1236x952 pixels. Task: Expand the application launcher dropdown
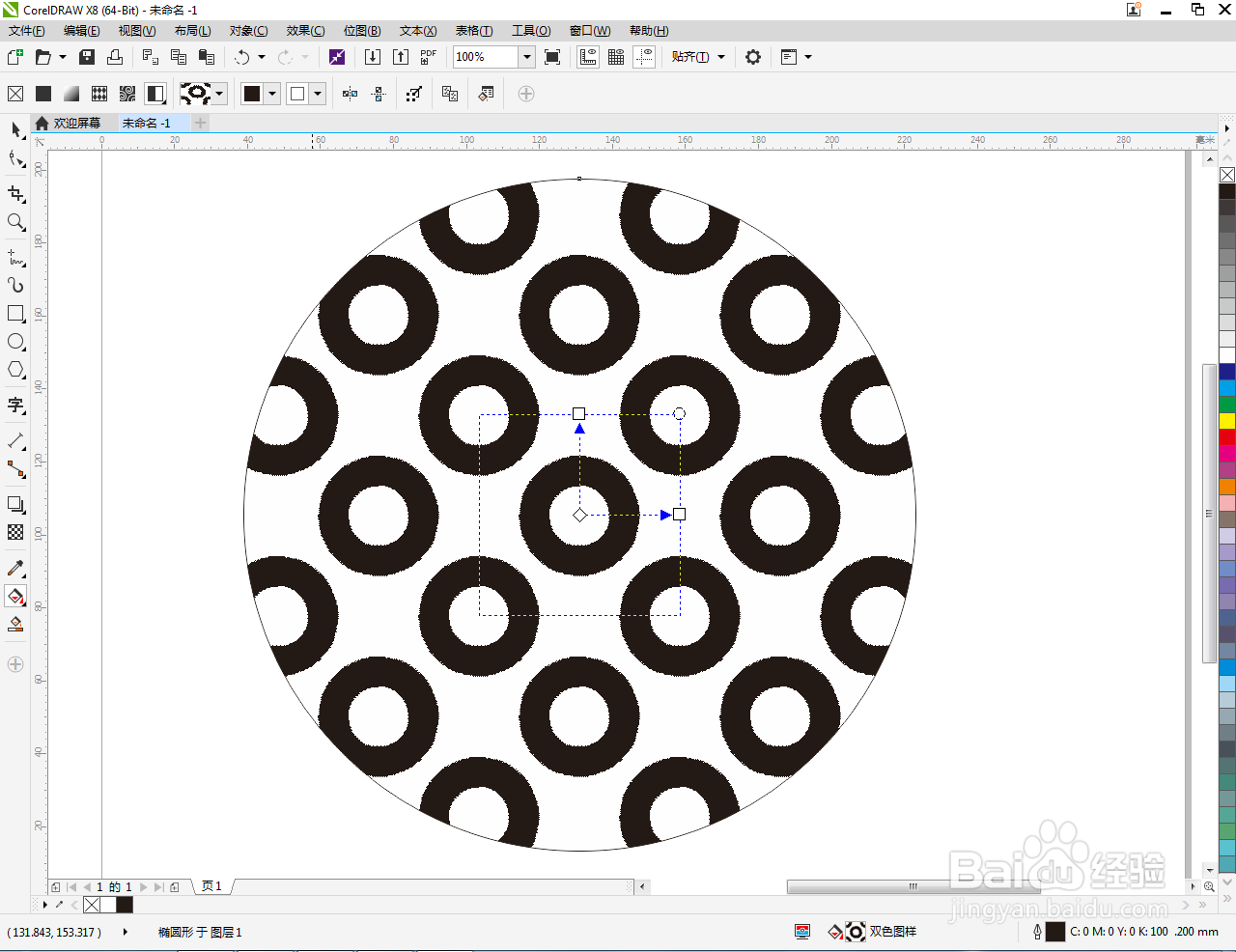[808, 57]
